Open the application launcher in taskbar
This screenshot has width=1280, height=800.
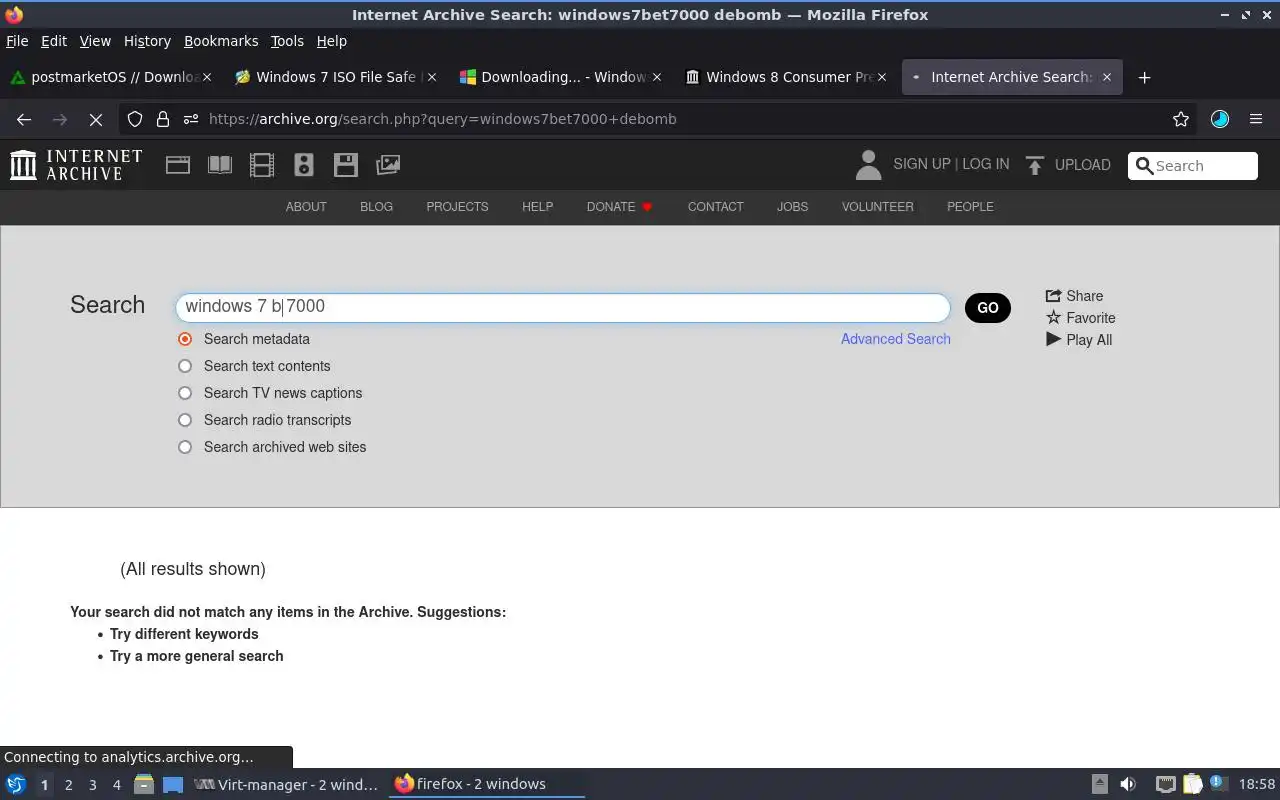click(x=15, y=784)
